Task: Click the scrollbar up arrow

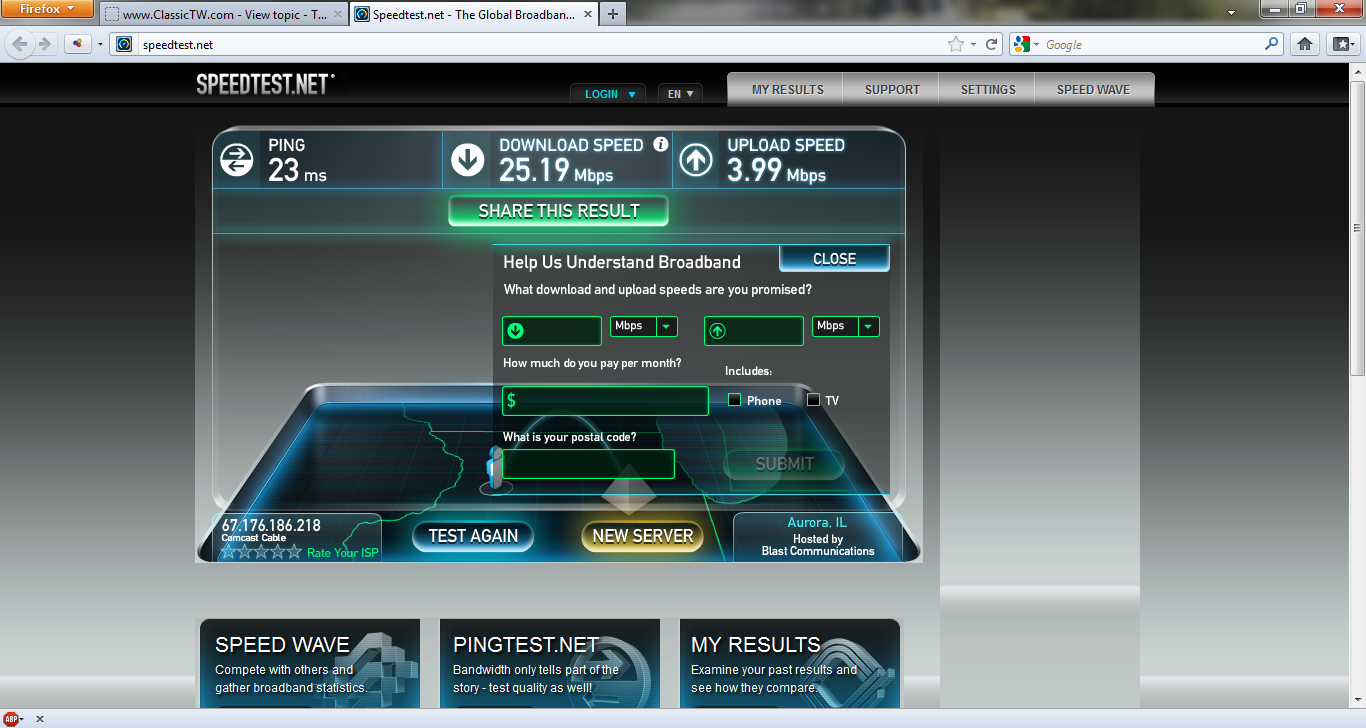Action: [1358, 70]
